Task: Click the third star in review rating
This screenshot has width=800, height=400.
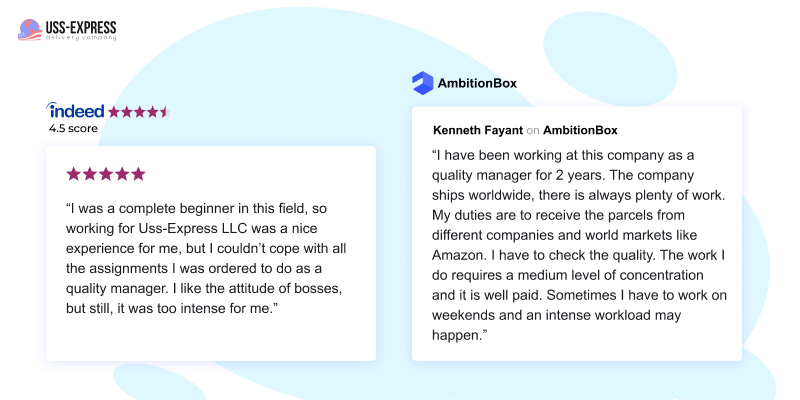Action: pos(106,174)
